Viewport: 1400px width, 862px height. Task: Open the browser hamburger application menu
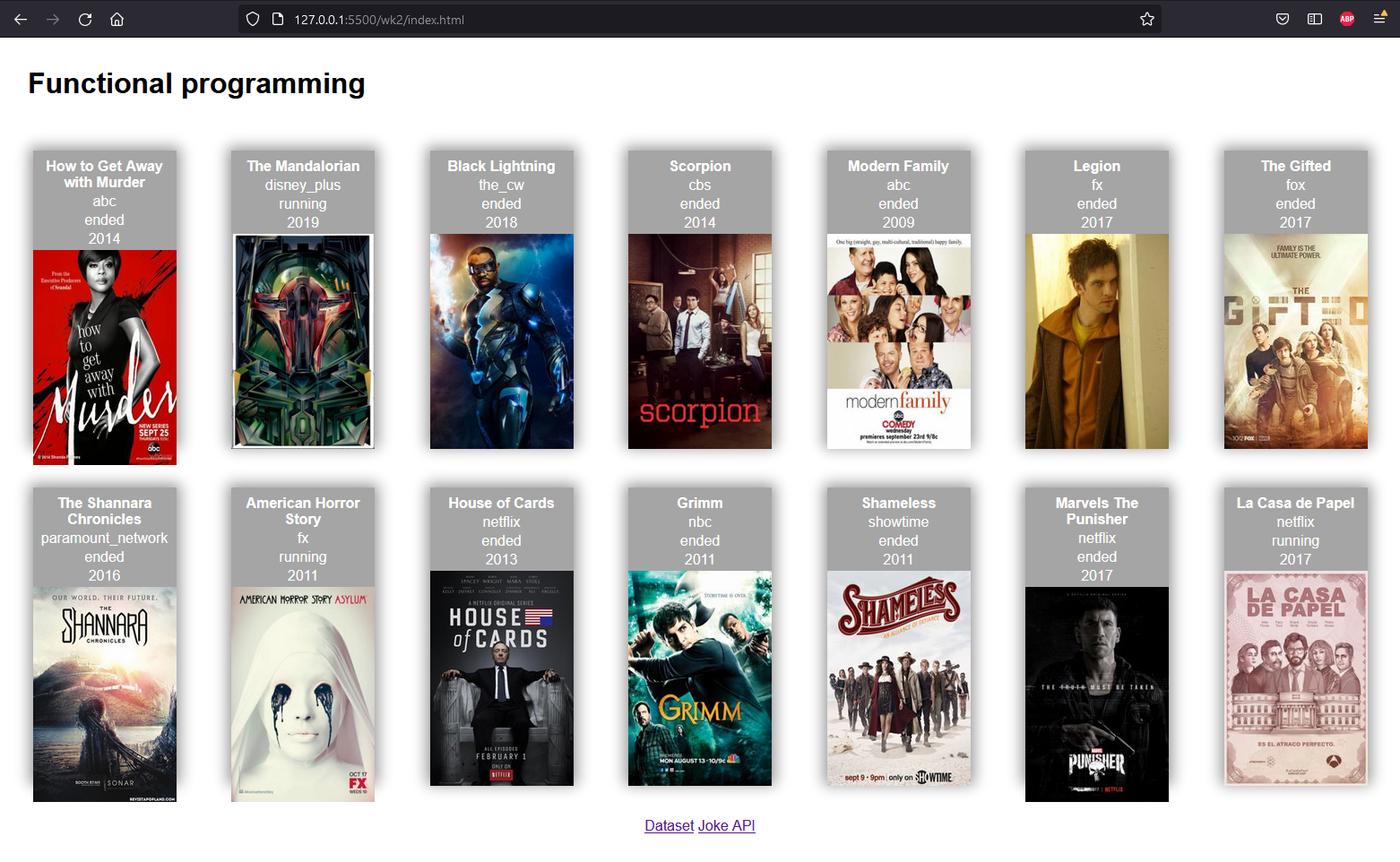coord(1379,19)
